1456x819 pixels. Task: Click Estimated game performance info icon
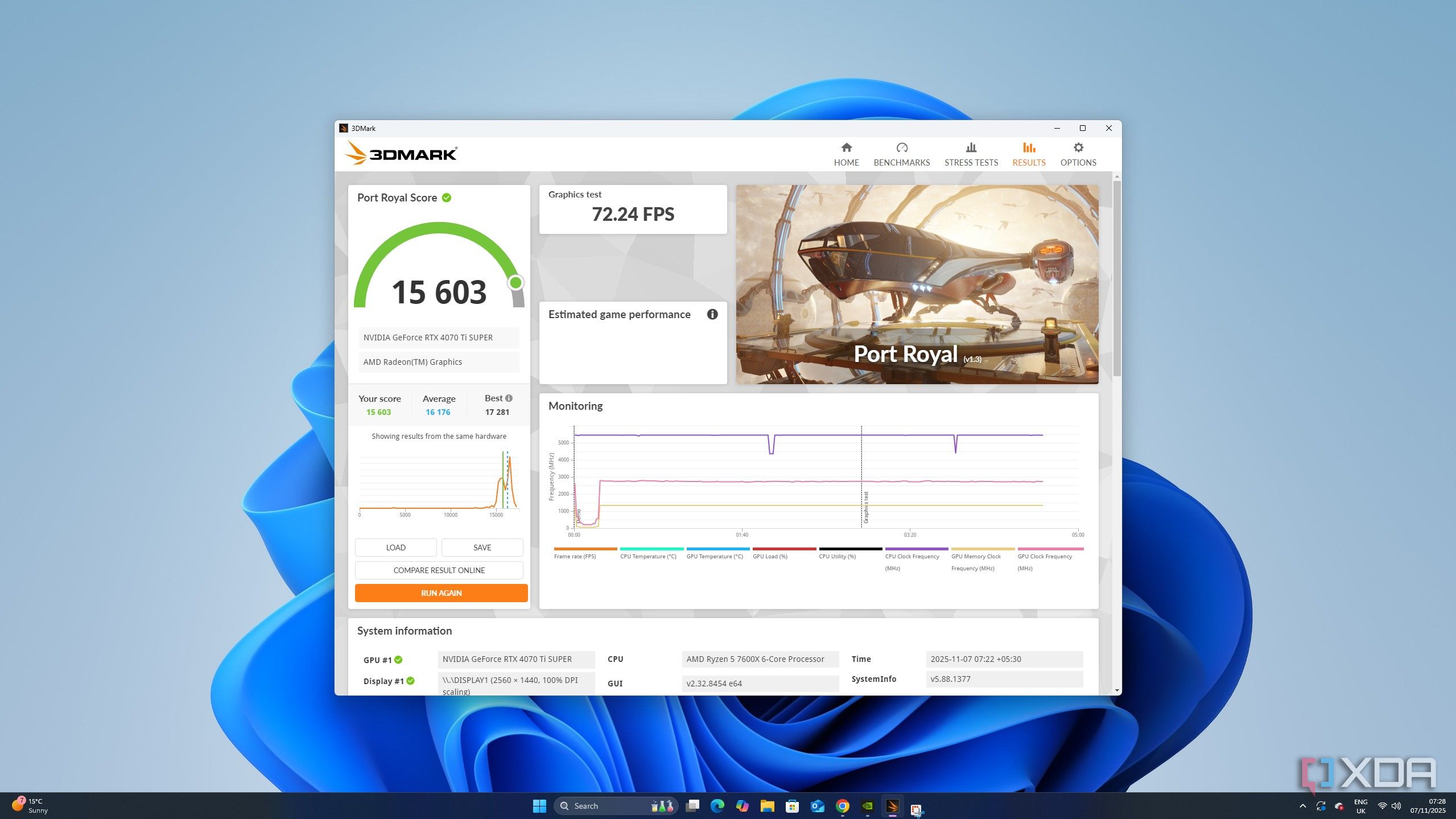click(x=712, y=314)
